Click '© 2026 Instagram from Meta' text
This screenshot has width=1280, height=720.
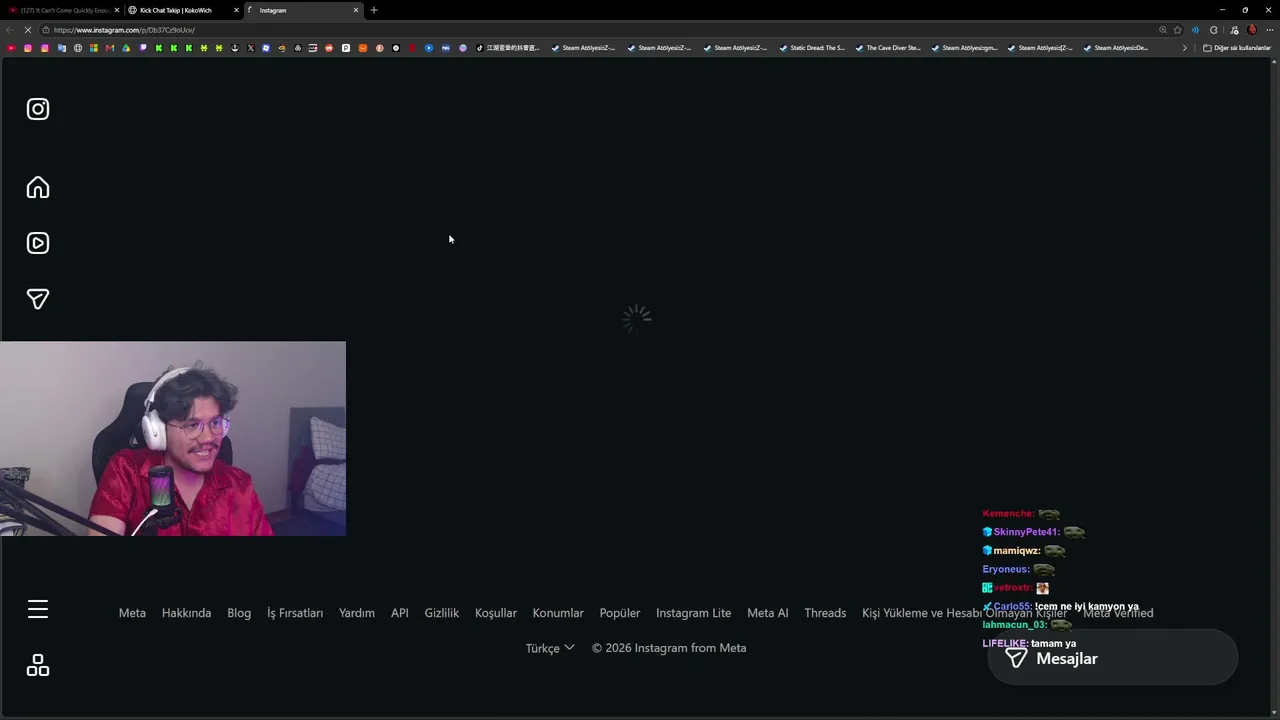pyautogui.click(x=669, y=648)
